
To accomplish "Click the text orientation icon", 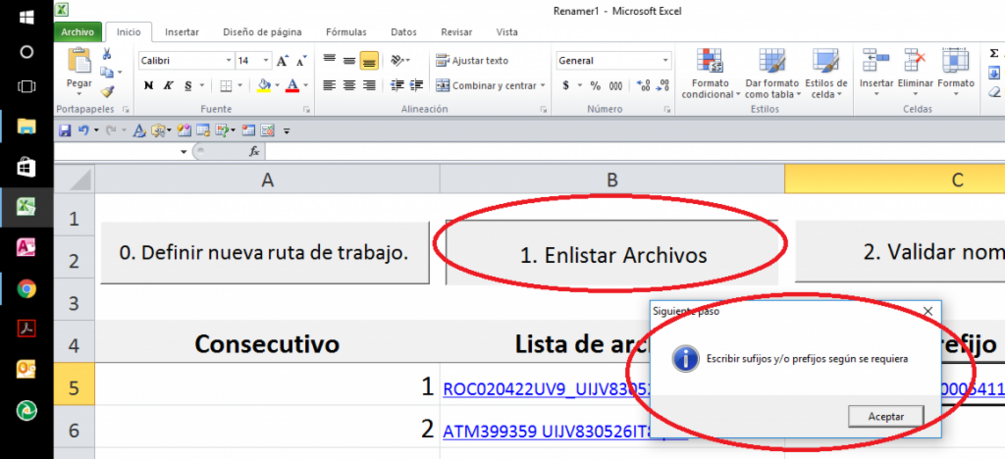I will [398, 61].
